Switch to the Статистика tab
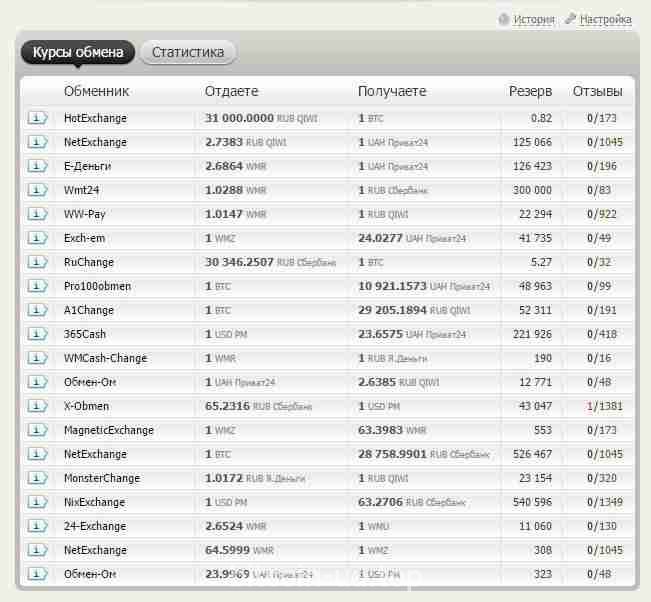 188,52
